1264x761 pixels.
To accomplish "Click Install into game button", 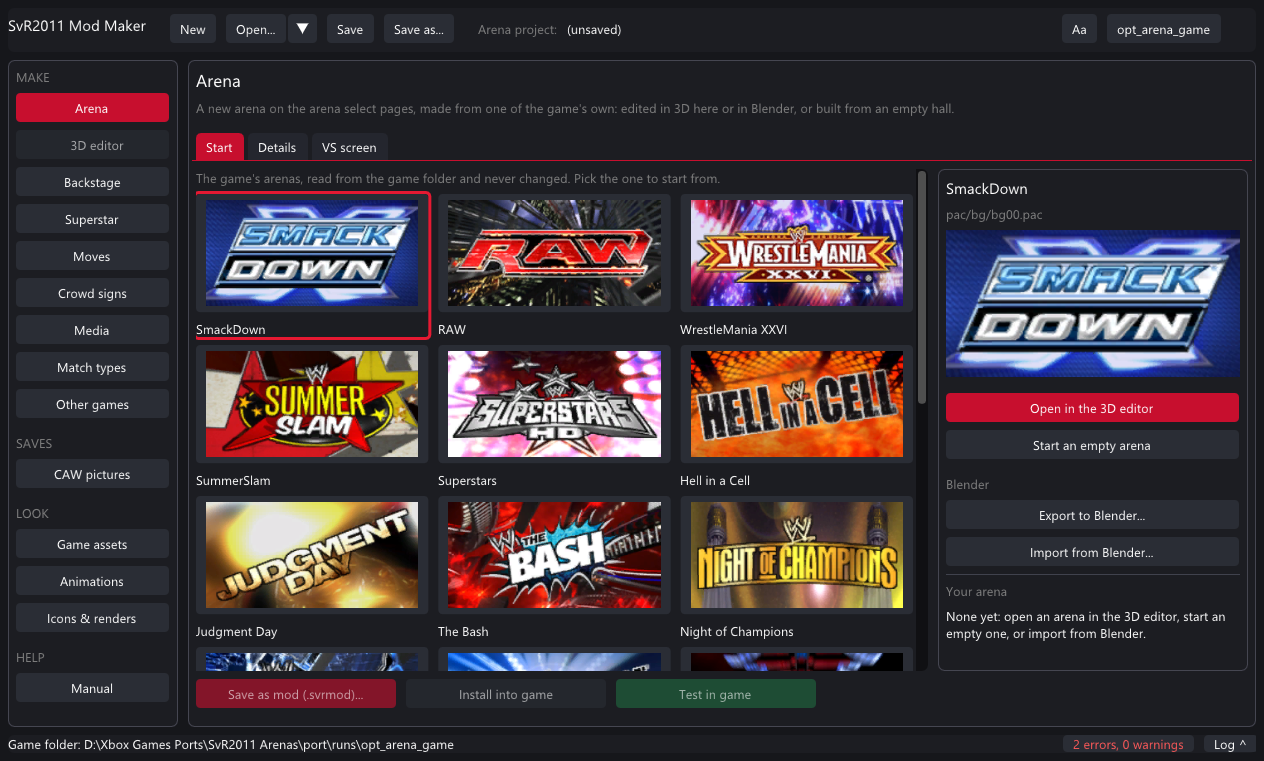I will [506, 694].
